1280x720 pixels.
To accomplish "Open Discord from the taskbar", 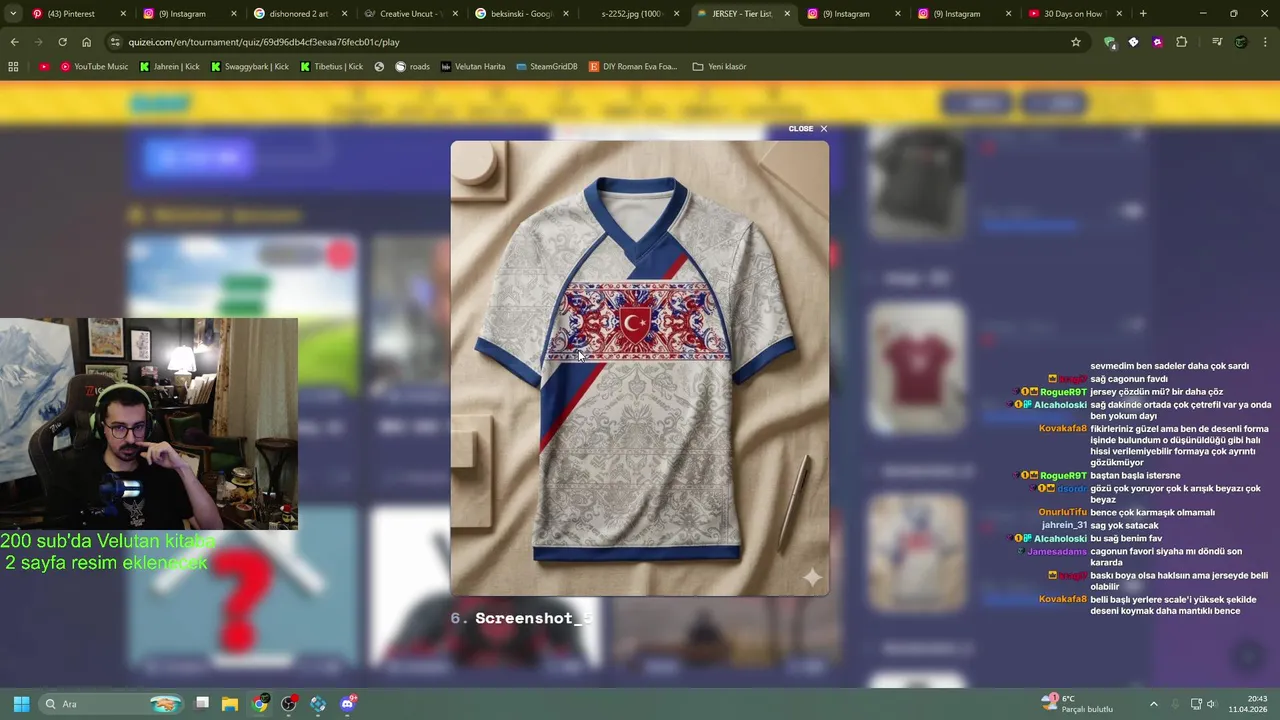I will click(348, 704).
